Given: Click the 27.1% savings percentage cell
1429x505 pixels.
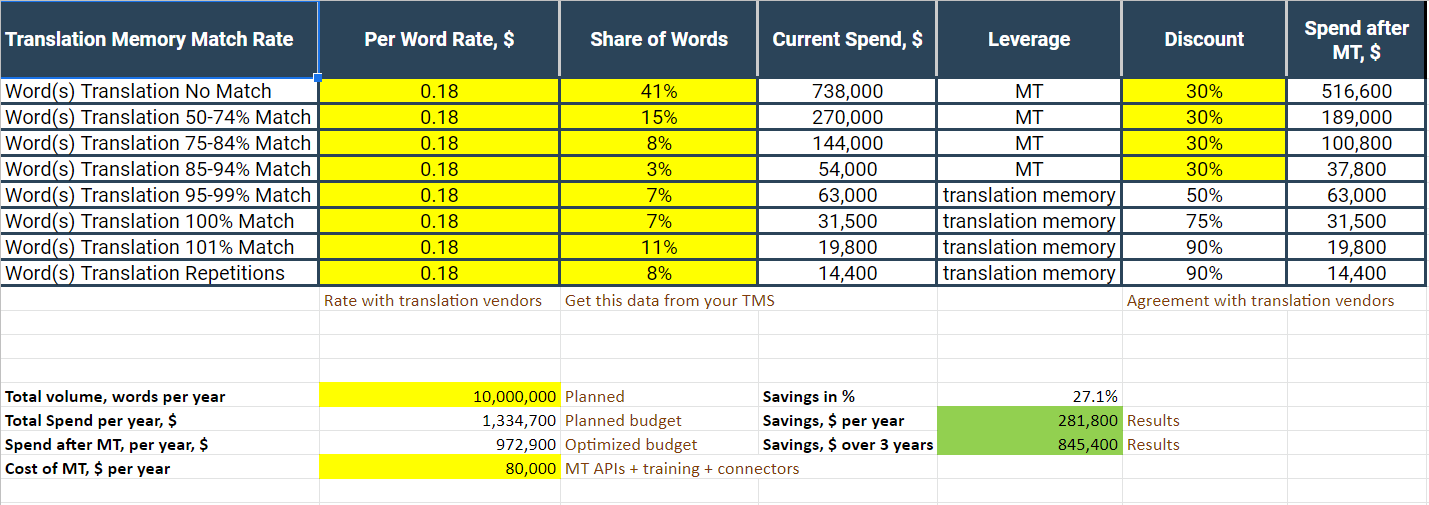Looking at the screenshot, I should pyautogui.click(x=1029, y=396).
